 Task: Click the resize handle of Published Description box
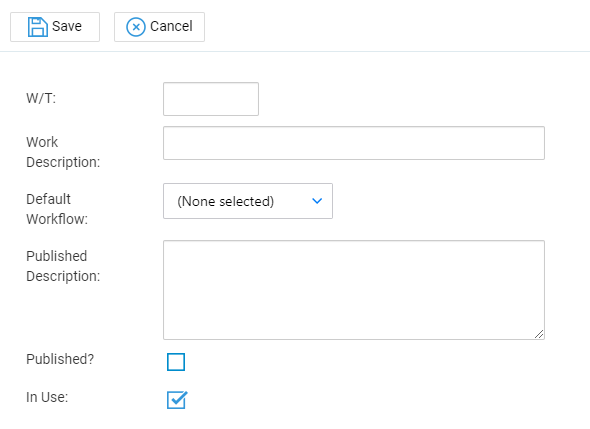[539, 334]
